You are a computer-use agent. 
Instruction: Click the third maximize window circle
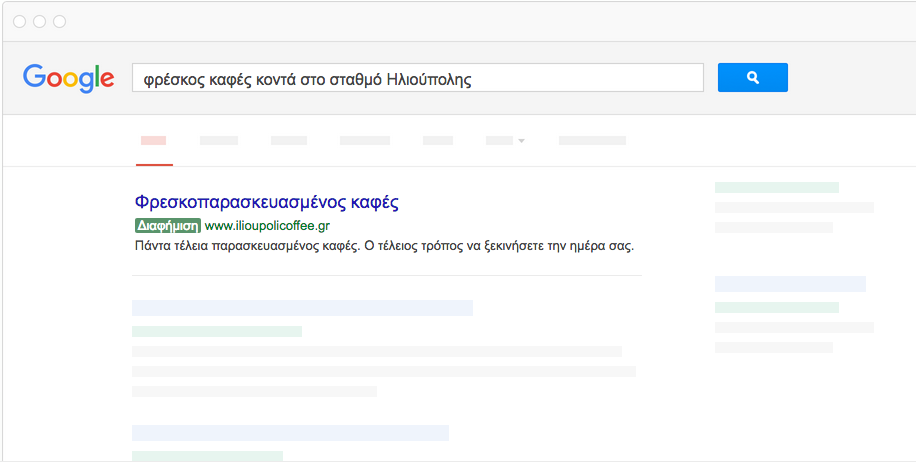(x=59, y=22)
